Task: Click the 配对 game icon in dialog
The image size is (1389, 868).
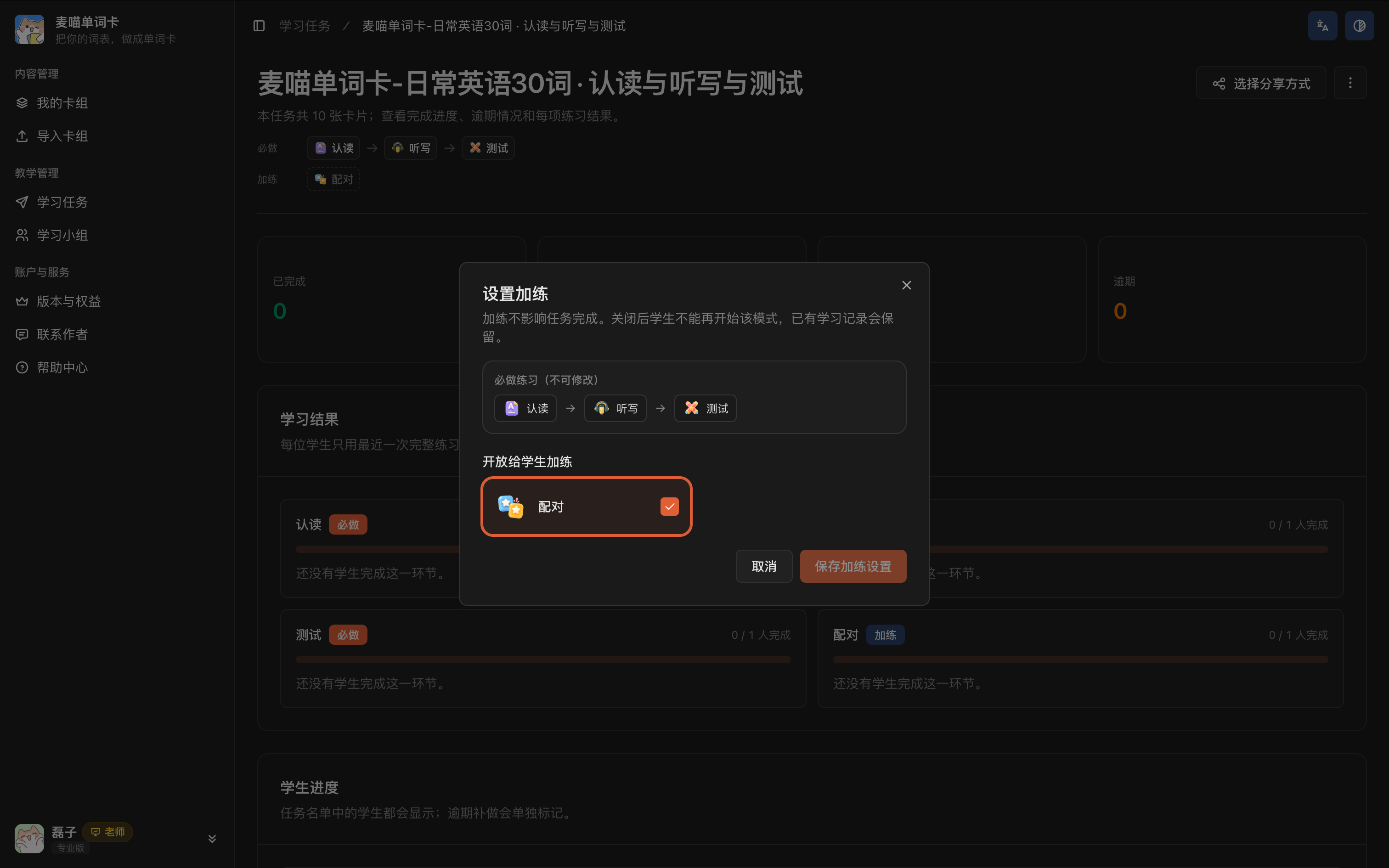Action: (510, 506)
